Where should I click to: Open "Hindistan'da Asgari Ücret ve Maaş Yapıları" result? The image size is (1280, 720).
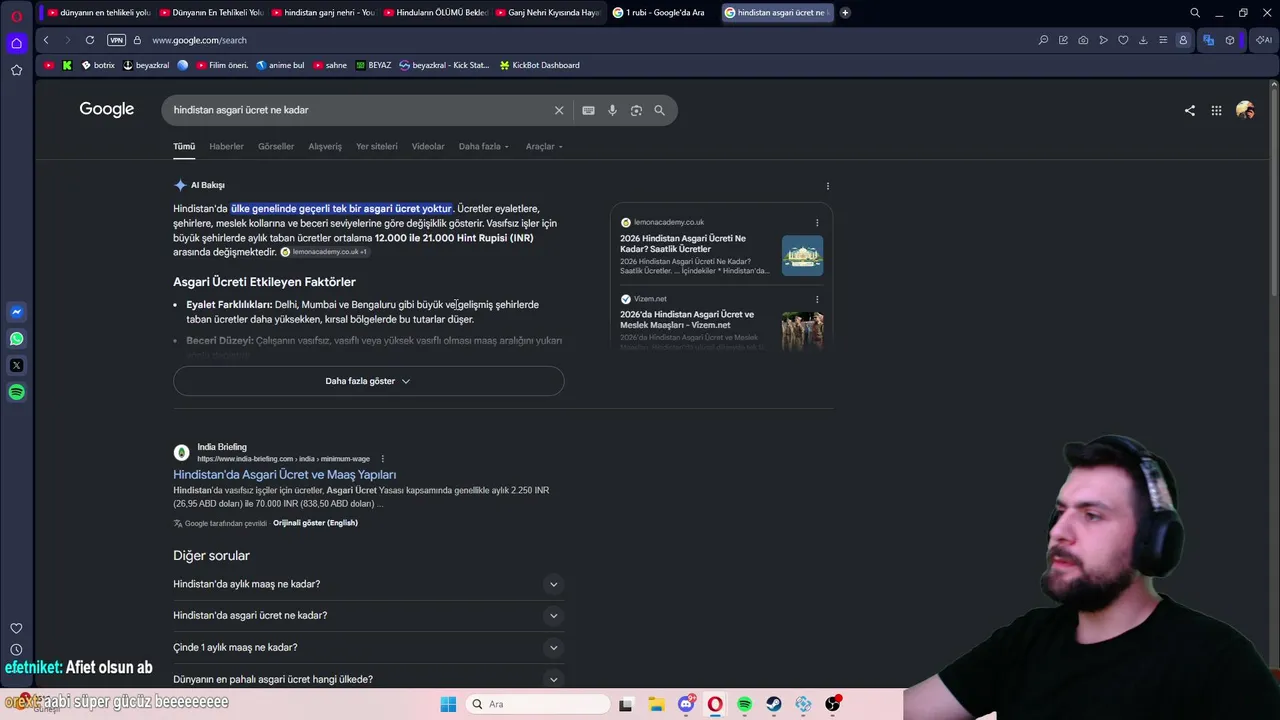tap(285, 475)
